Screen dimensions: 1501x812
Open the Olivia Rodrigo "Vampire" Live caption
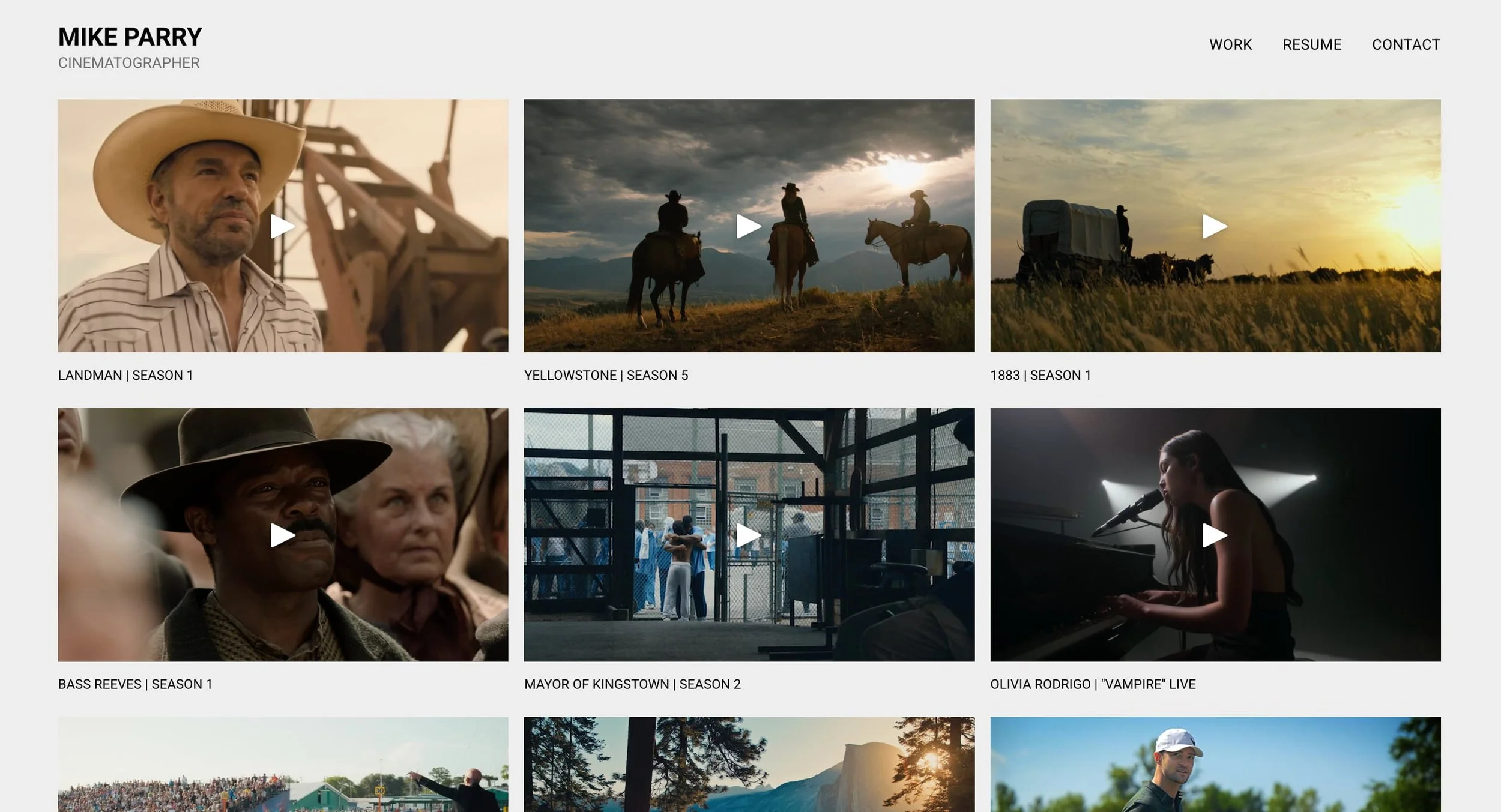pos(1093,685)
